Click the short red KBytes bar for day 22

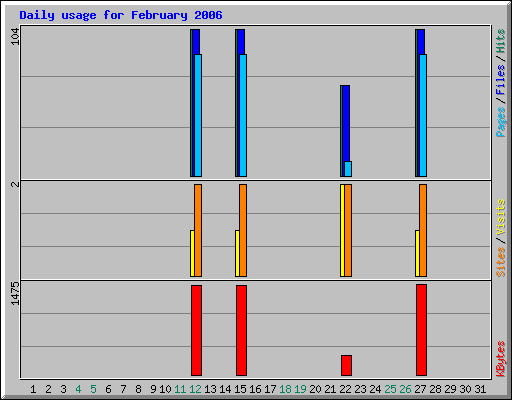[346, 365]
